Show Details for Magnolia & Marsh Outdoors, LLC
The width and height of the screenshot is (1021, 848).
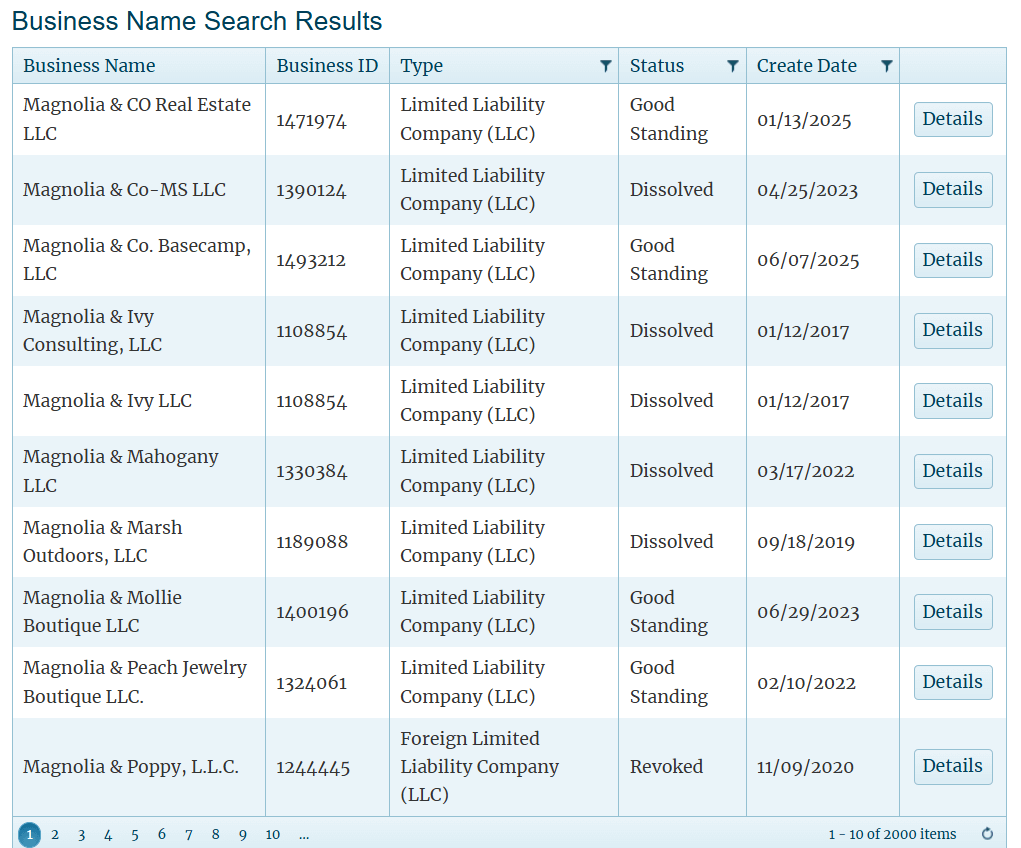click(953, 541)
